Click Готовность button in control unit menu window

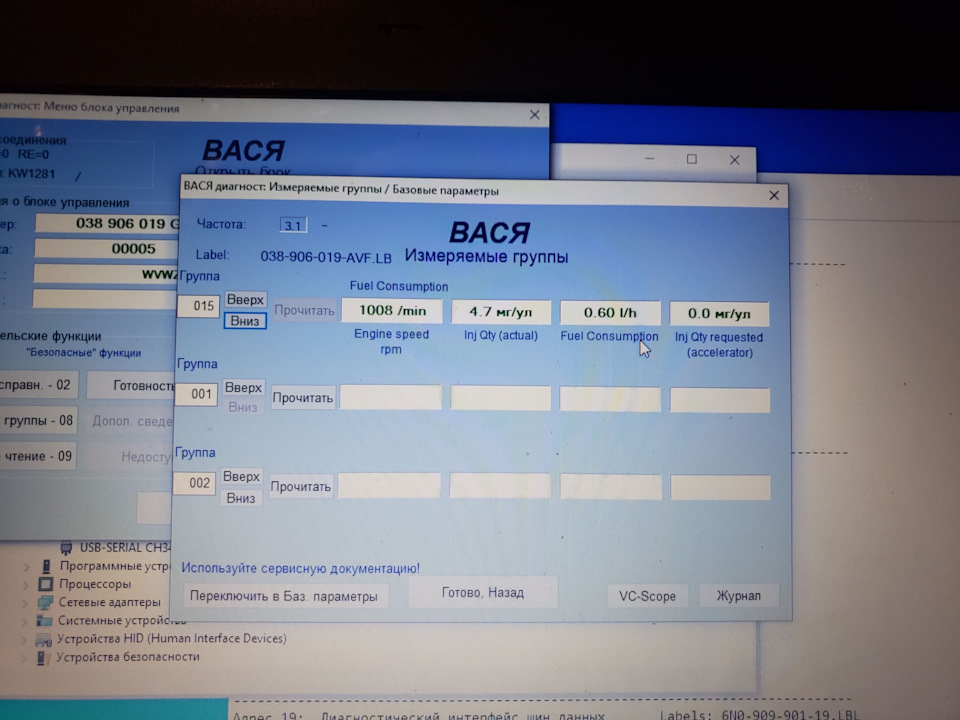(132, 386)
